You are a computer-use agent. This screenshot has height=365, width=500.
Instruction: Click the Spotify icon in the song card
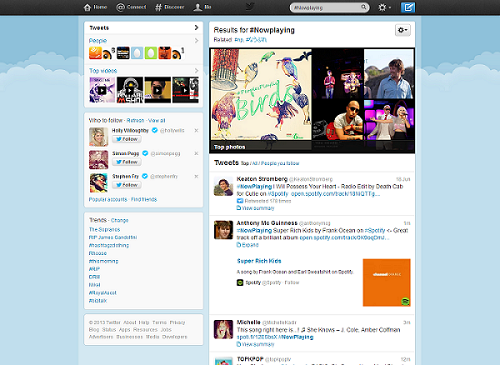coord(240,283)
